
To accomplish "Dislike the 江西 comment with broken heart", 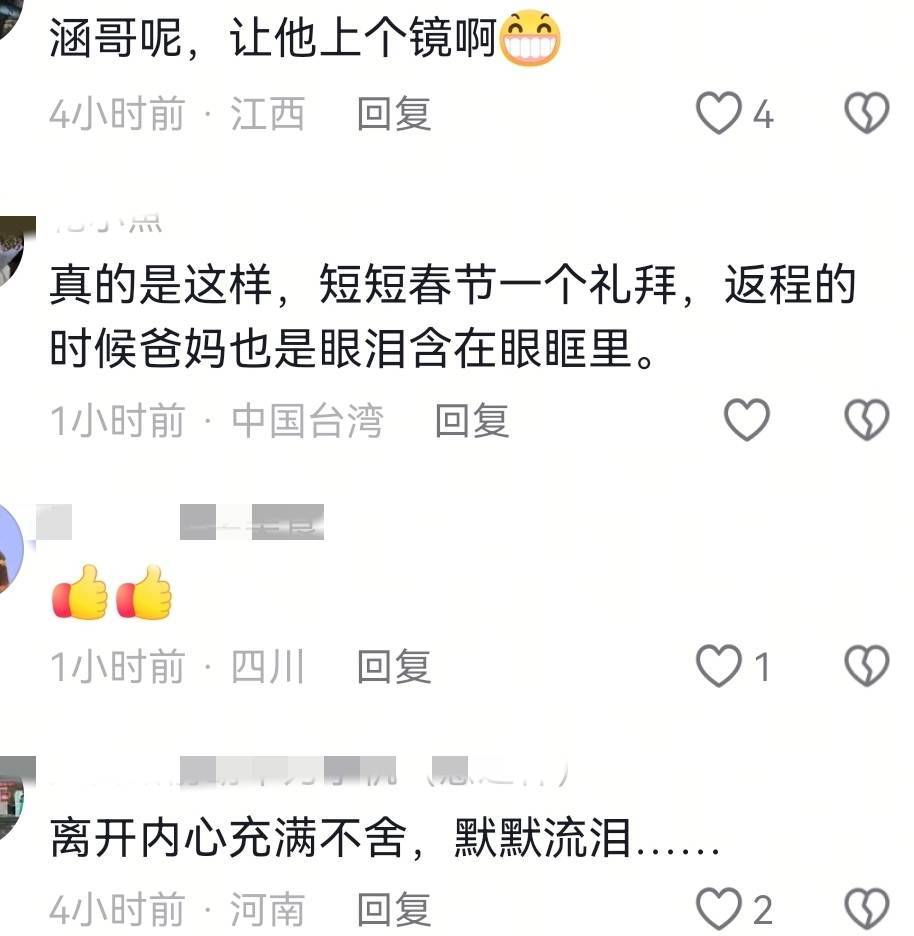I will (866, 113).
